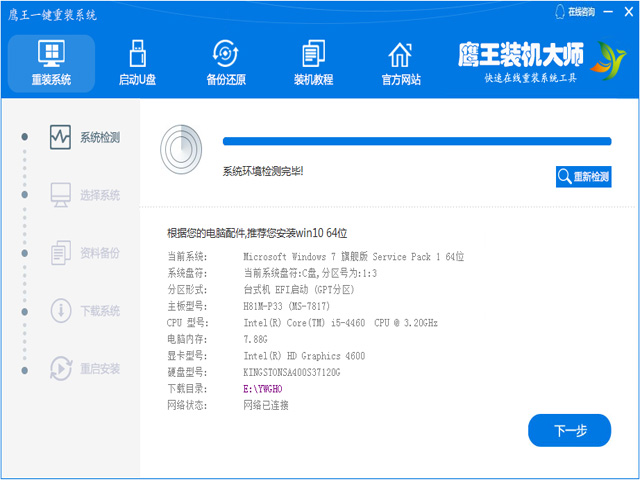Click the 系统检测 heartbeat monitor icon

point(61,137)
